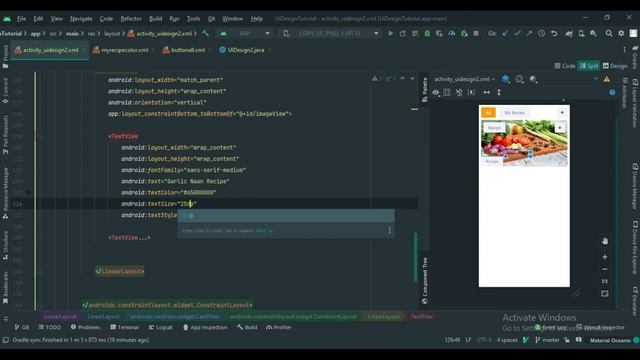Click the align icon in design toolbar

472,93
